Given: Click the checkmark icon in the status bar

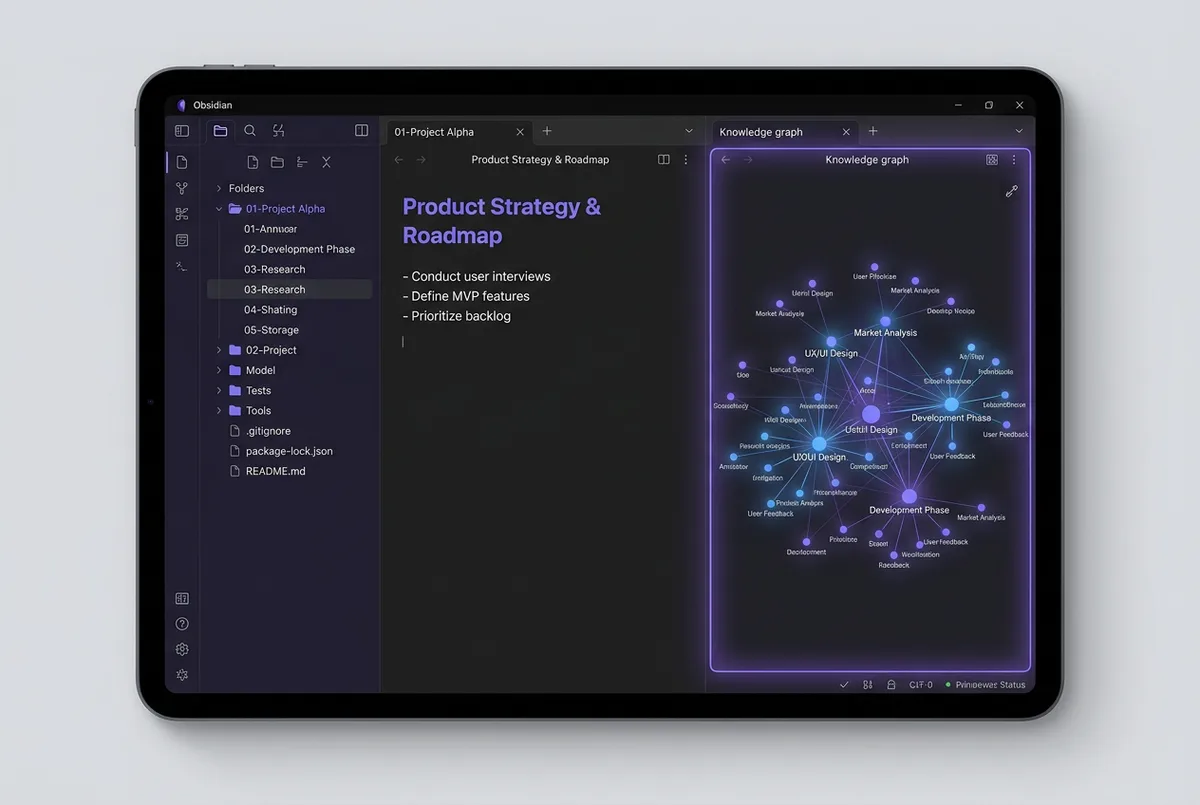Looking at the screenshot, I should click(x=844, y=685).
